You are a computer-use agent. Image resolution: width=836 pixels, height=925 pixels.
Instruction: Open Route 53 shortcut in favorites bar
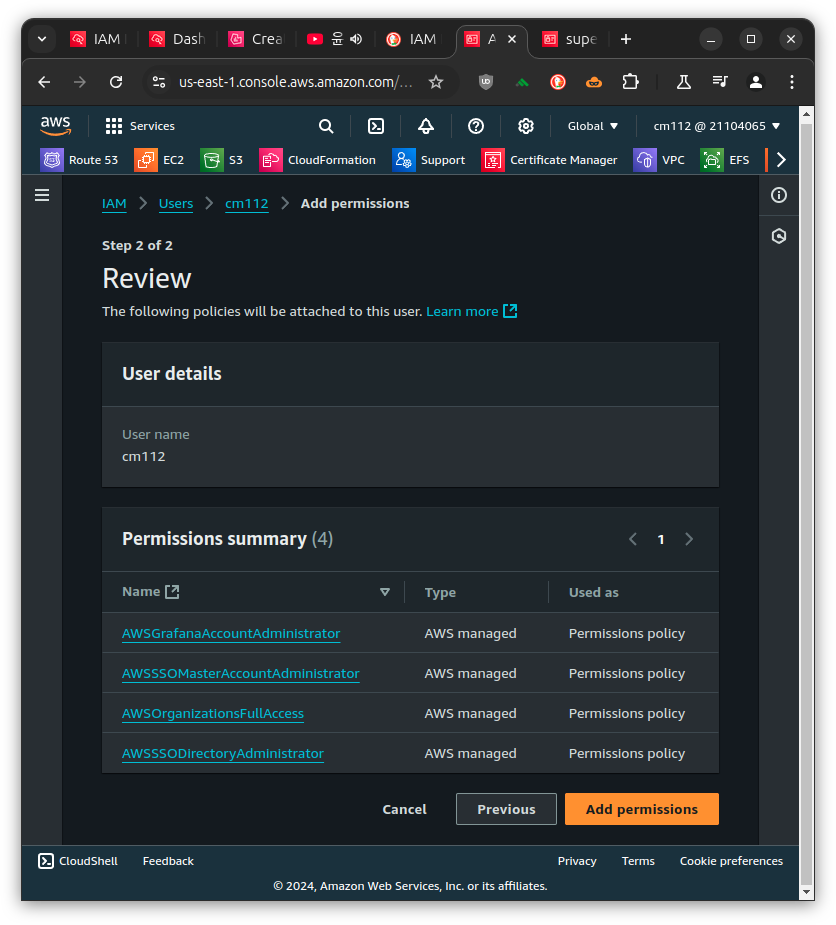tap(79, 160)
